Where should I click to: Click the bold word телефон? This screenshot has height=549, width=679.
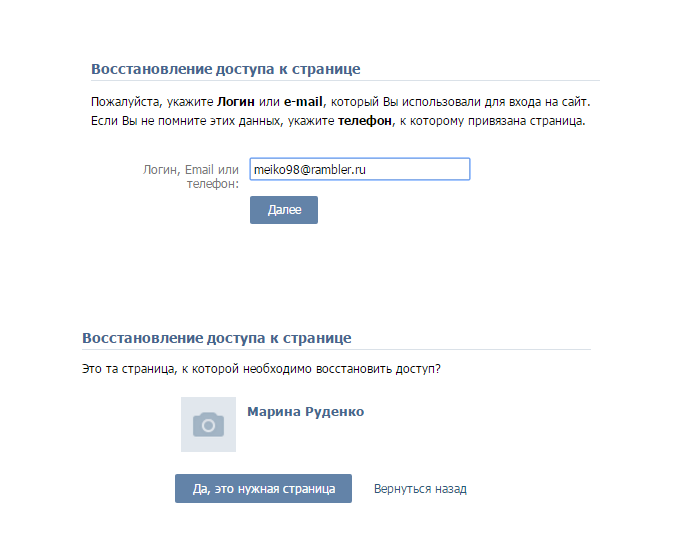365,121
